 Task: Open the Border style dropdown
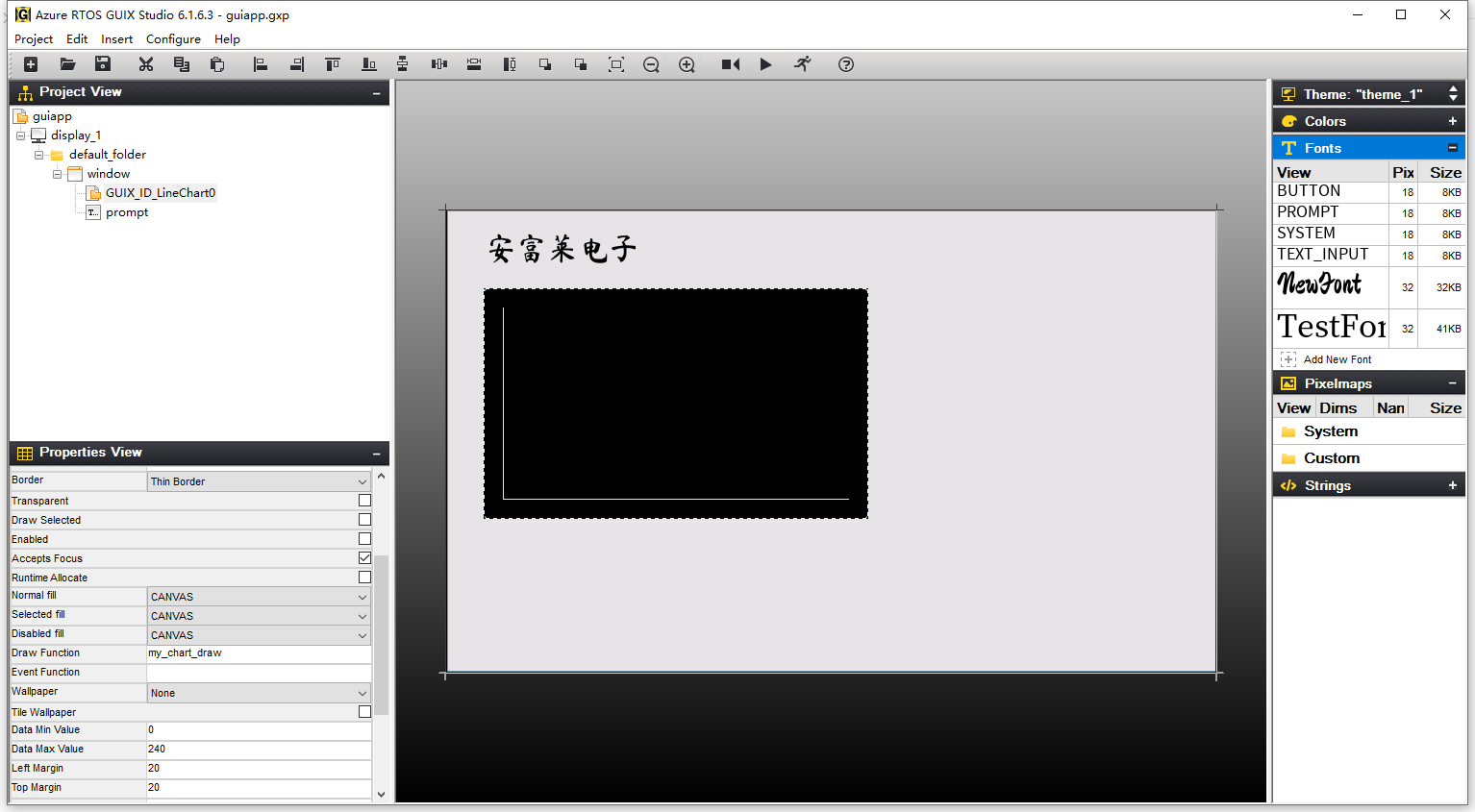point(259,481)
